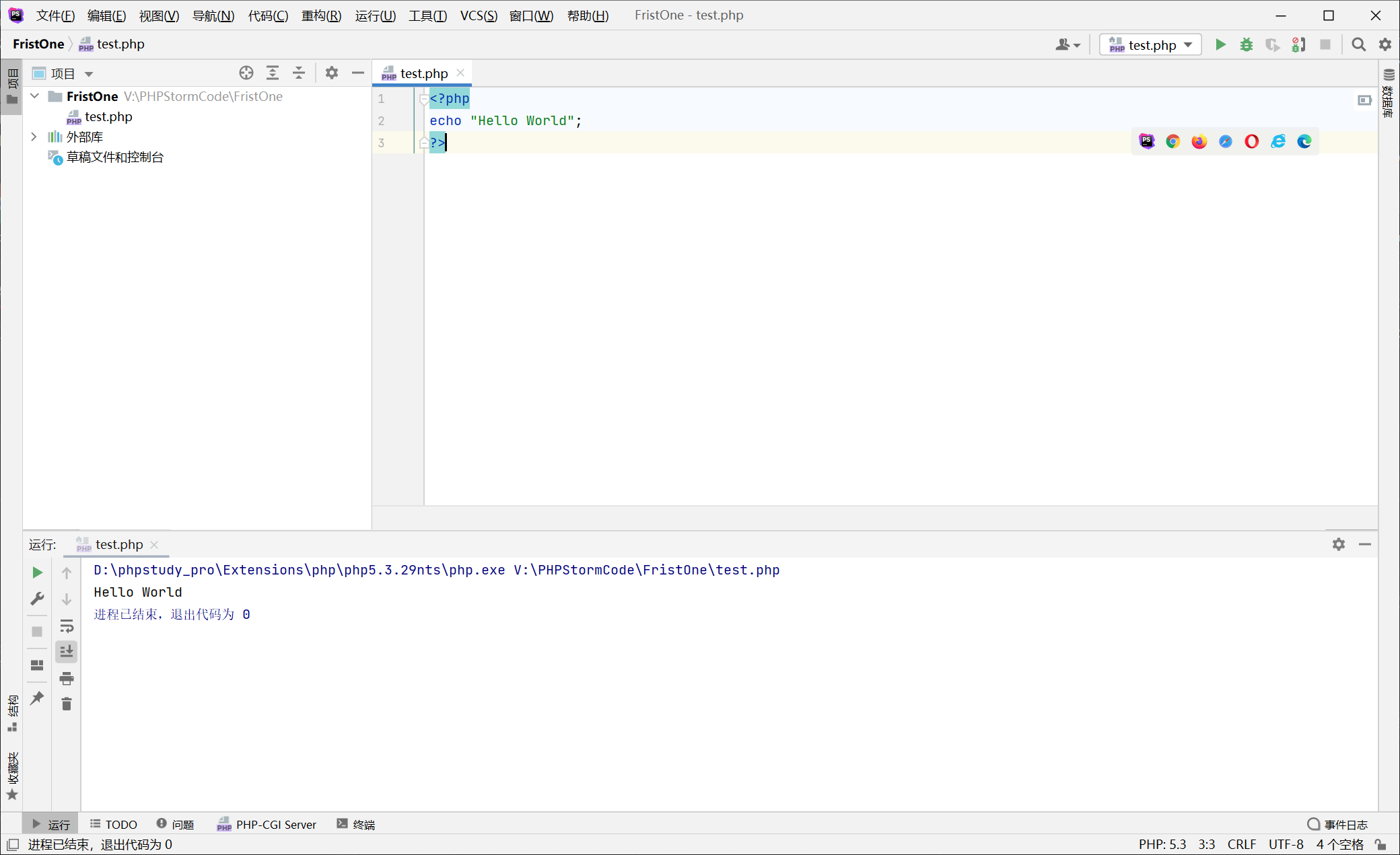Open 运行 tool window tab at bottom
This screenshot has width=1400, height=855.
click(x=50, y=824)
